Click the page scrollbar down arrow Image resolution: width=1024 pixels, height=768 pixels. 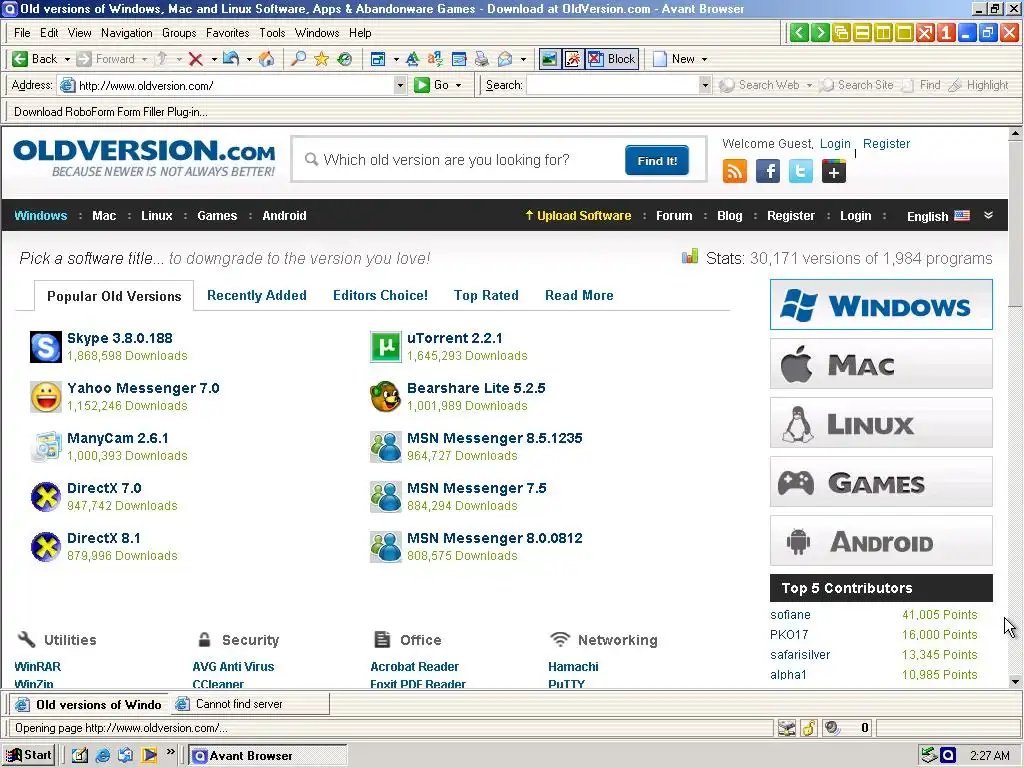point(1015,682)
